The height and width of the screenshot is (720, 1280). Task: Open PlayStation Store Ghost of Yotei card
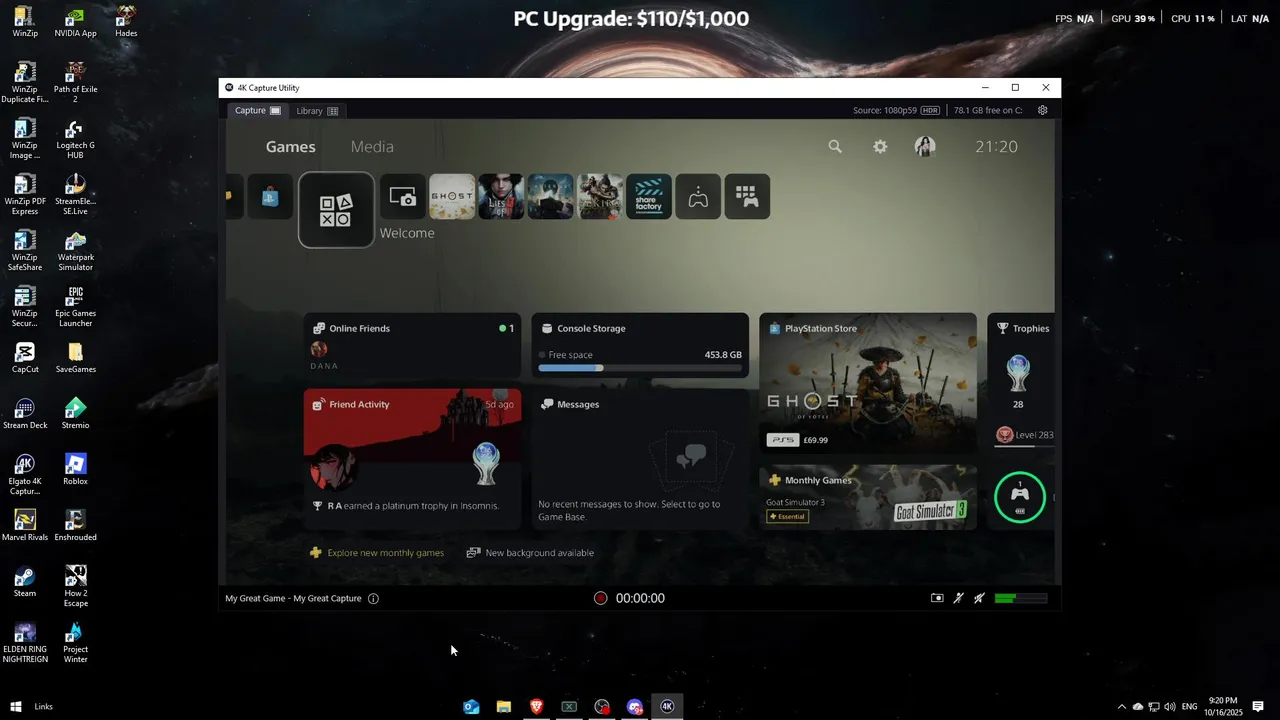868,384
